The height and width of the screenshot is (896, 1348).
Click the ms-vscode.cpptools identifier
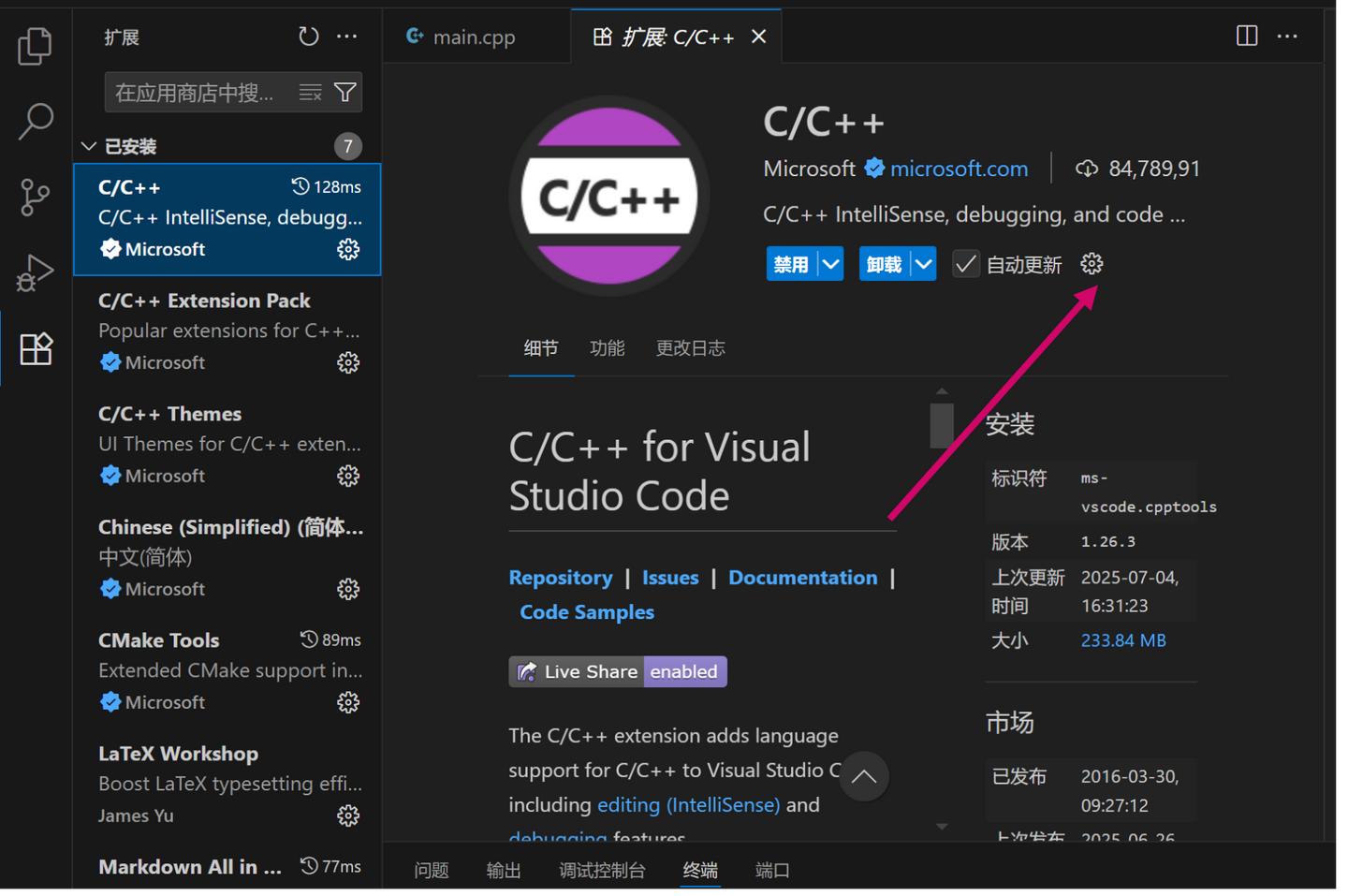click(x=1149, y=492)
